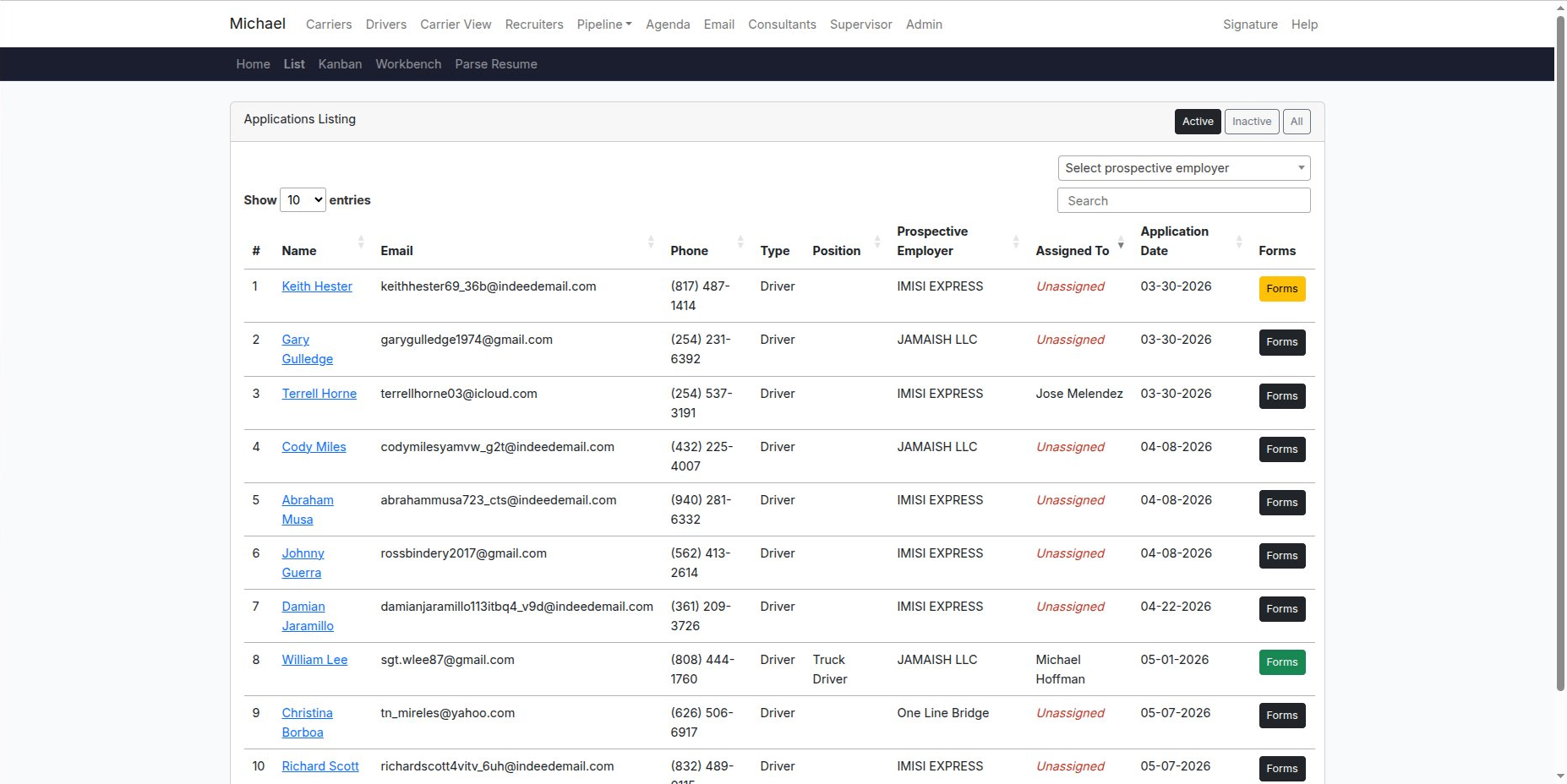Viewport: 1567px width, 784px height.
Task: Open Christina Borboa's application
Action: (308, 722)
